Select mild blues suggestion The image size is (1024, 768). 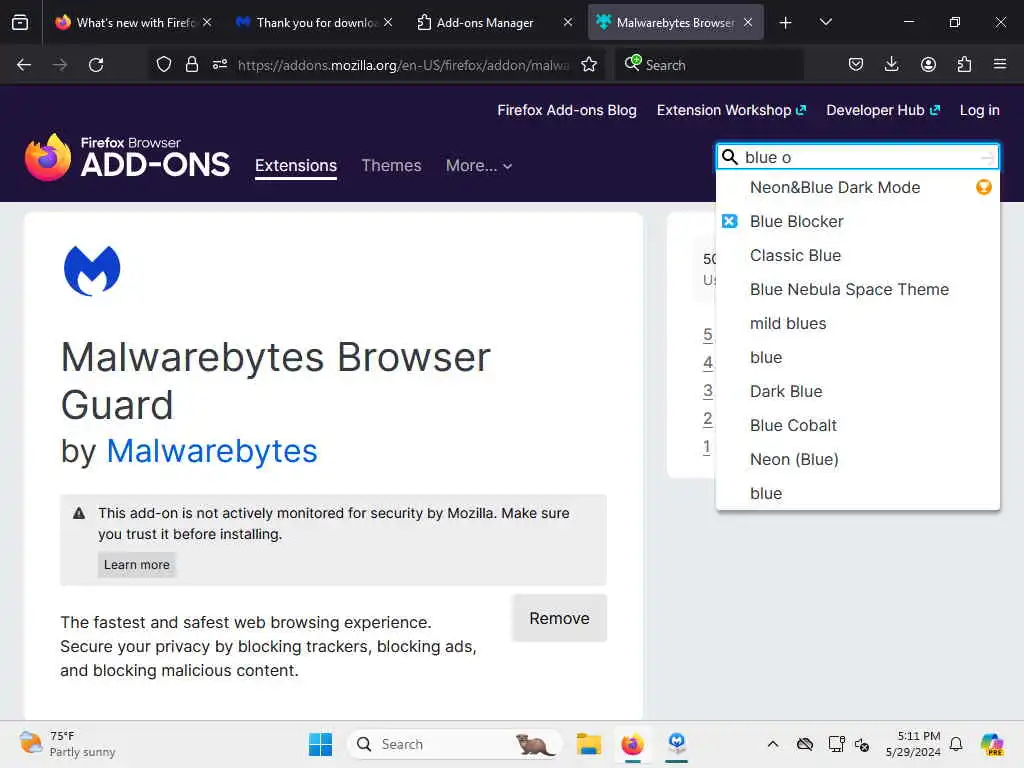click(x=857, y=323)
